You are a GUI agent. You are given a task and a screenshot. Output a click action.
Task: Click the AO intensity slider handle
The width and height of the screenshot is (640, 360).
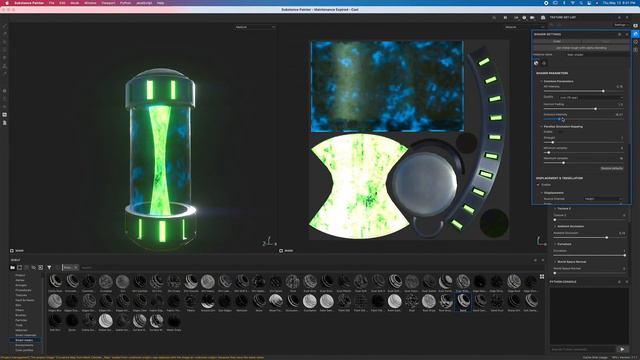(603, 91)
